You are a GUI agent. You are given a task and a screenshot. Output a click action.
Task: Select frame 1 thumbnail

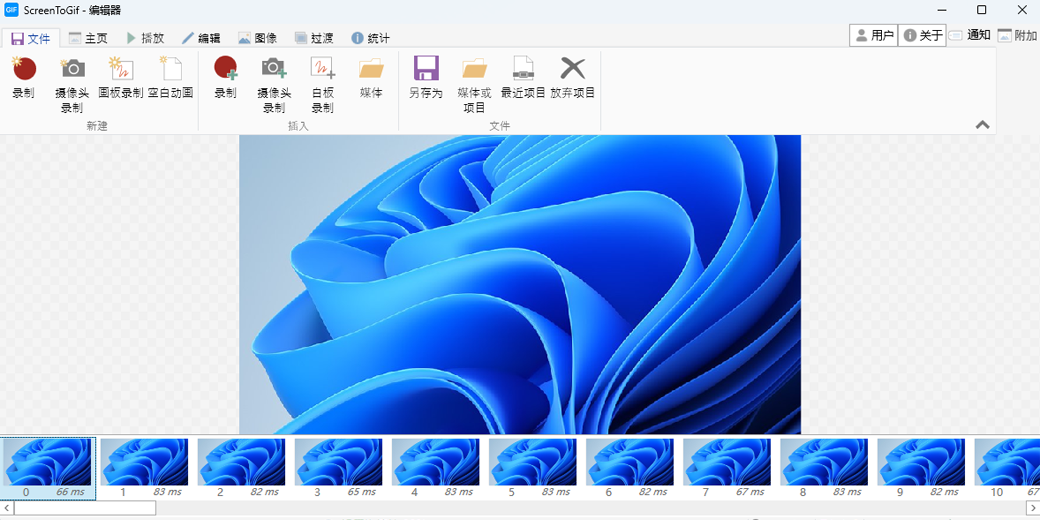click(145, 468)
